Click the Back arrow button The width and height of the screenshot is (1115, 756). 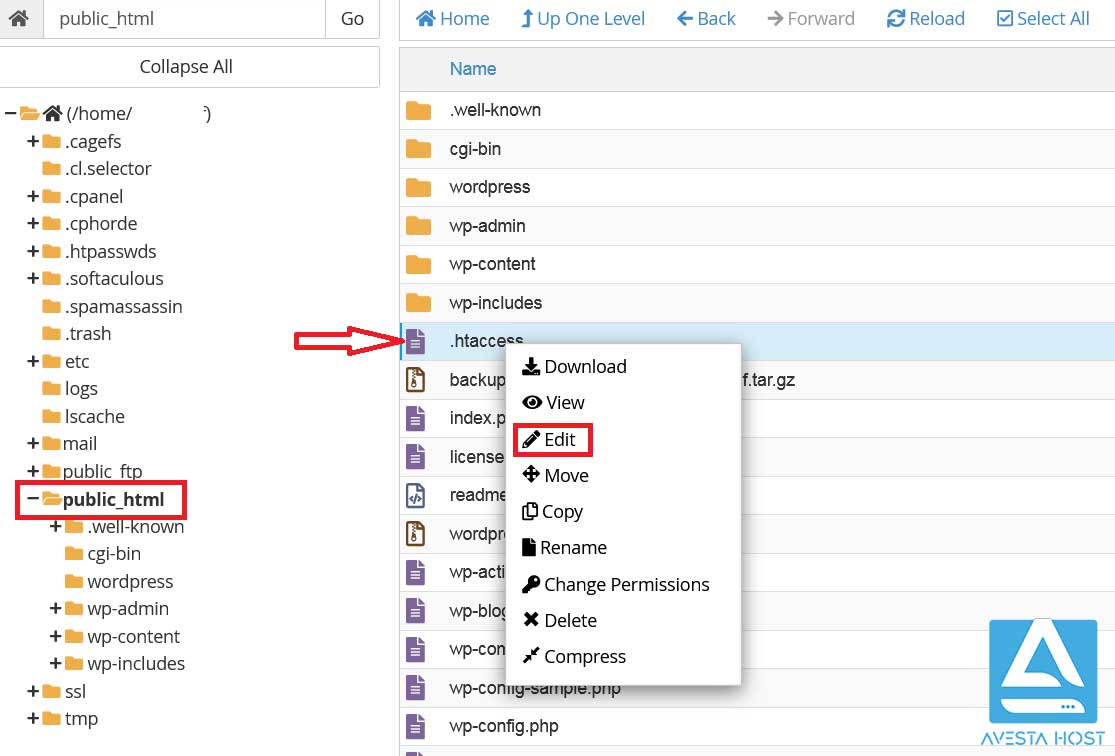pos(706,19)
